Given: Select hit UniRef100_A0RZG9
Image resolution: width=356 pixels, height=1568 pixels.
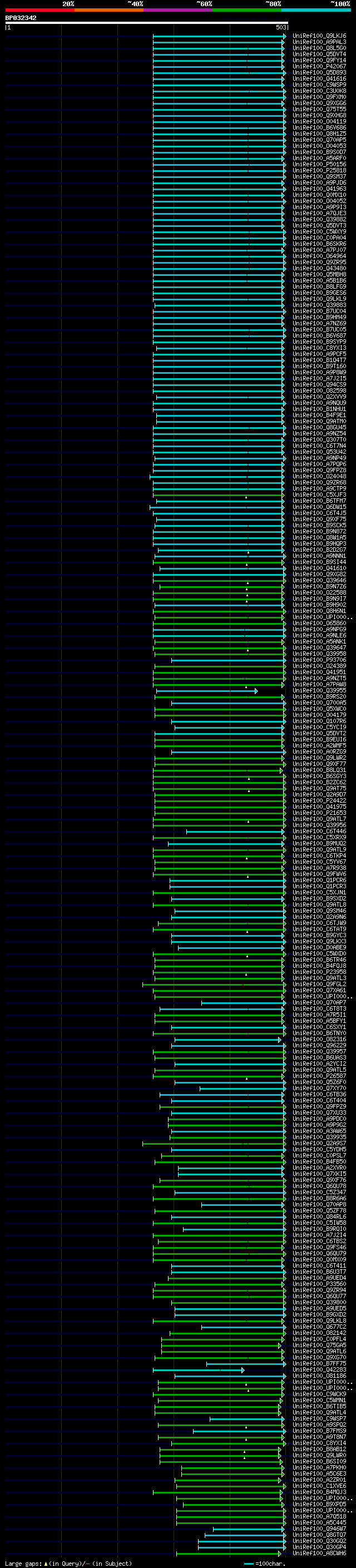Looking at the screenshot, I should pyautogui.click(x=319, y=752).
